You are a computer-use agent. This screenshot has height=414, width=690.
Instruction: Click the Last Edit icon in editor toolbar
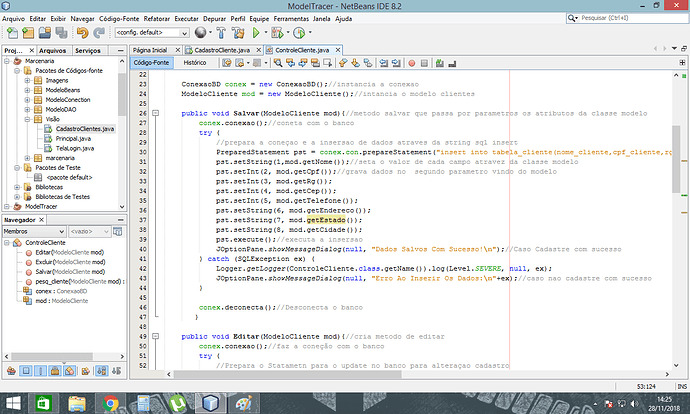(227, 63)
